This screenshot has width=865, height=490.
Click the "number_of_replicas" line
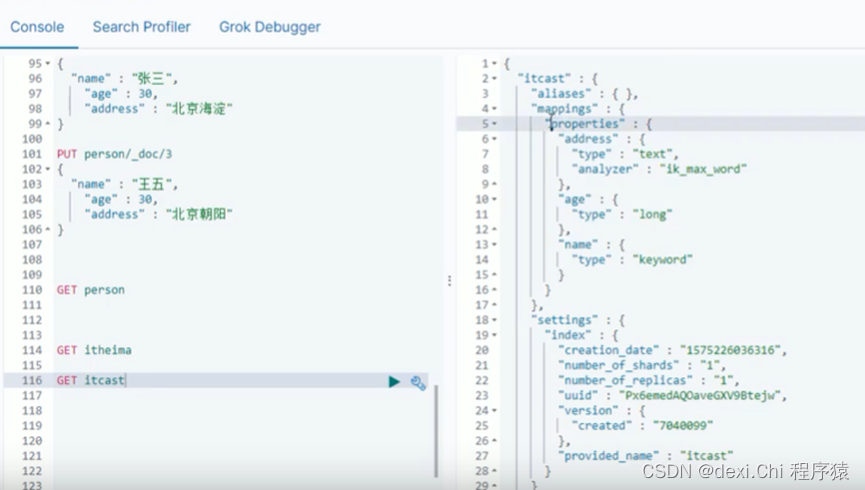pyautogui.click(x=649, y=380)
